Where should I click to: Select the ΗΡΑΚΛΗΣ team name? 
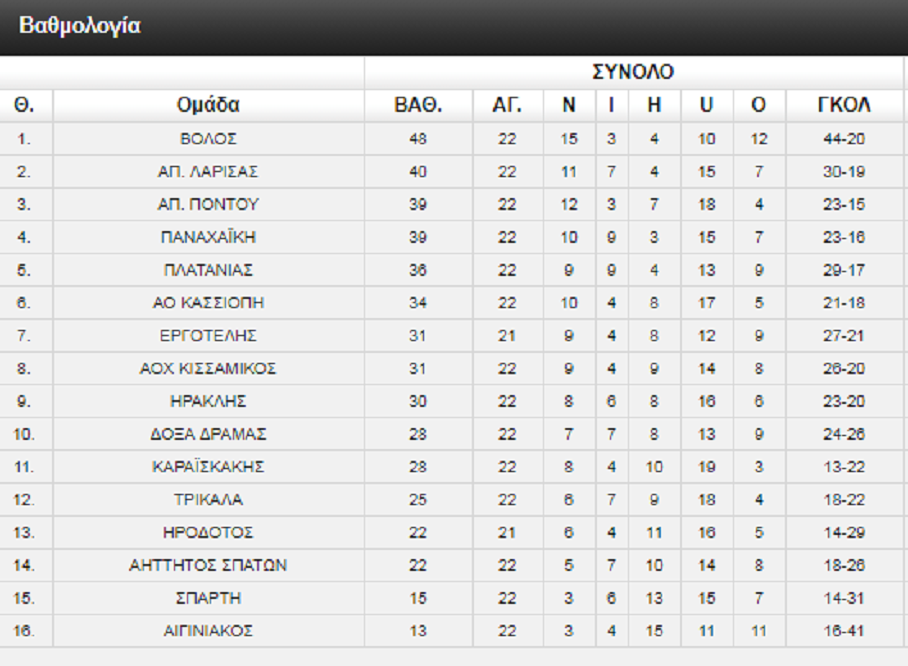tap(208, 401)
